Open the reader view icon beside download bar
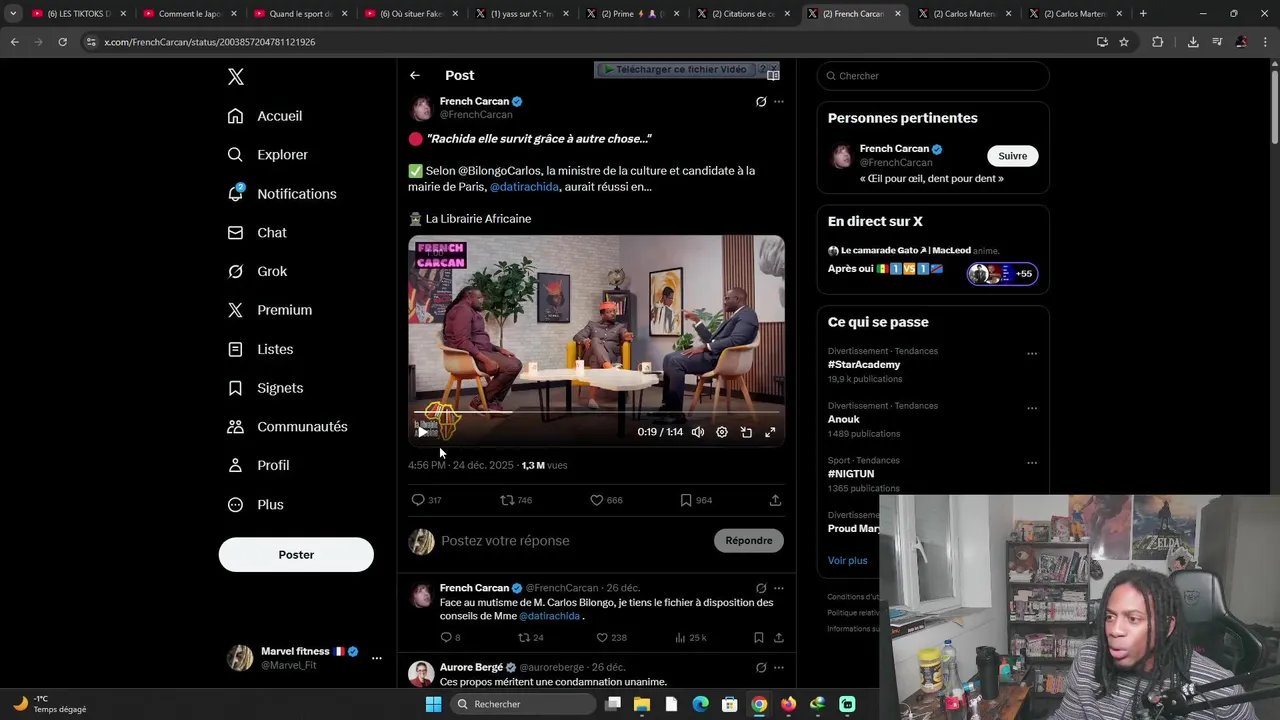The height and width of the screenshot is (720, 1280). [773, 75]
